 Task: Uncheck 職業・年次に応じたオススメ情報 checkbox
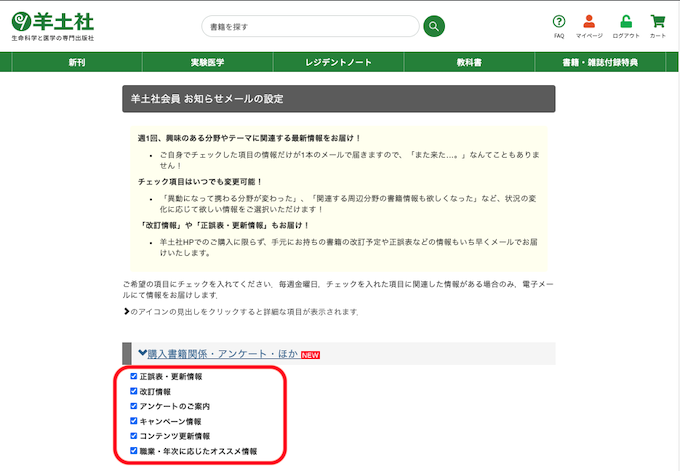click(134, 452)
